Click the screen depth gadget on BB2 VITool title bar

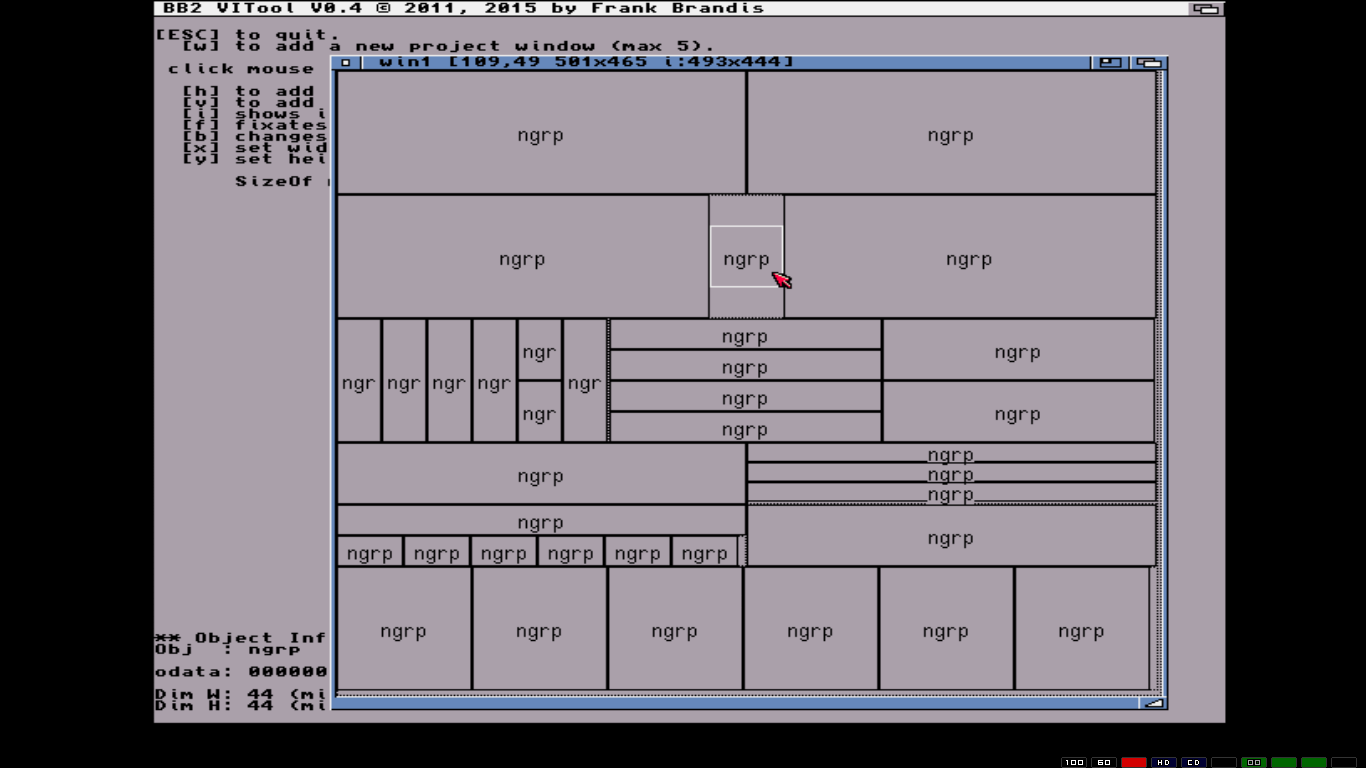[1206, 9]
